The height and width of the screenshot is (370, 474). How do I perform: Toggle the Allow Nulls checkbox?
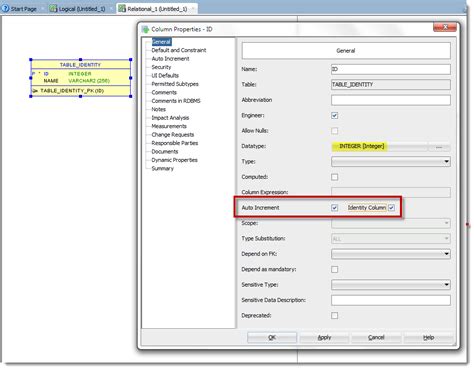tap(335, 131)
